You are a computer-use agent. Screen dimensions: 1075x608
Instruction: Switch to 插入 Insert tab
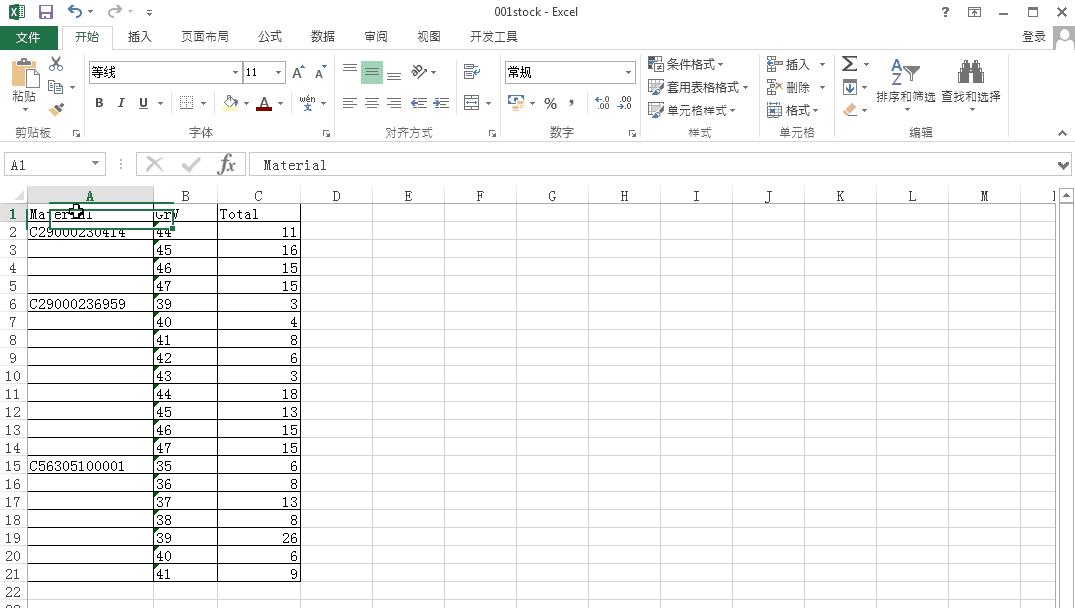(x=139, y=37)
